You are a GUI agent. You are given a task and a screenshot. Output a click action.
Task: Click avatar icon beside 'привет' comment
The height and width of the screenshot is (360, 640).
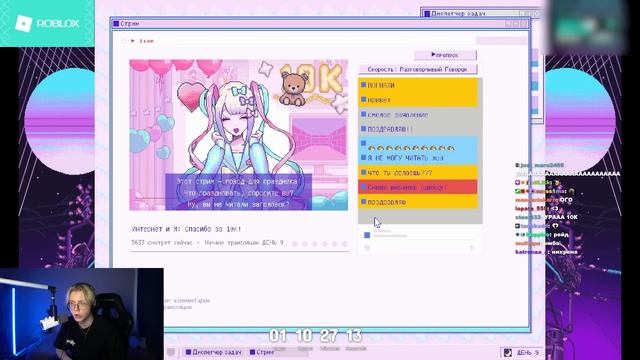click(x=363, y=100)
